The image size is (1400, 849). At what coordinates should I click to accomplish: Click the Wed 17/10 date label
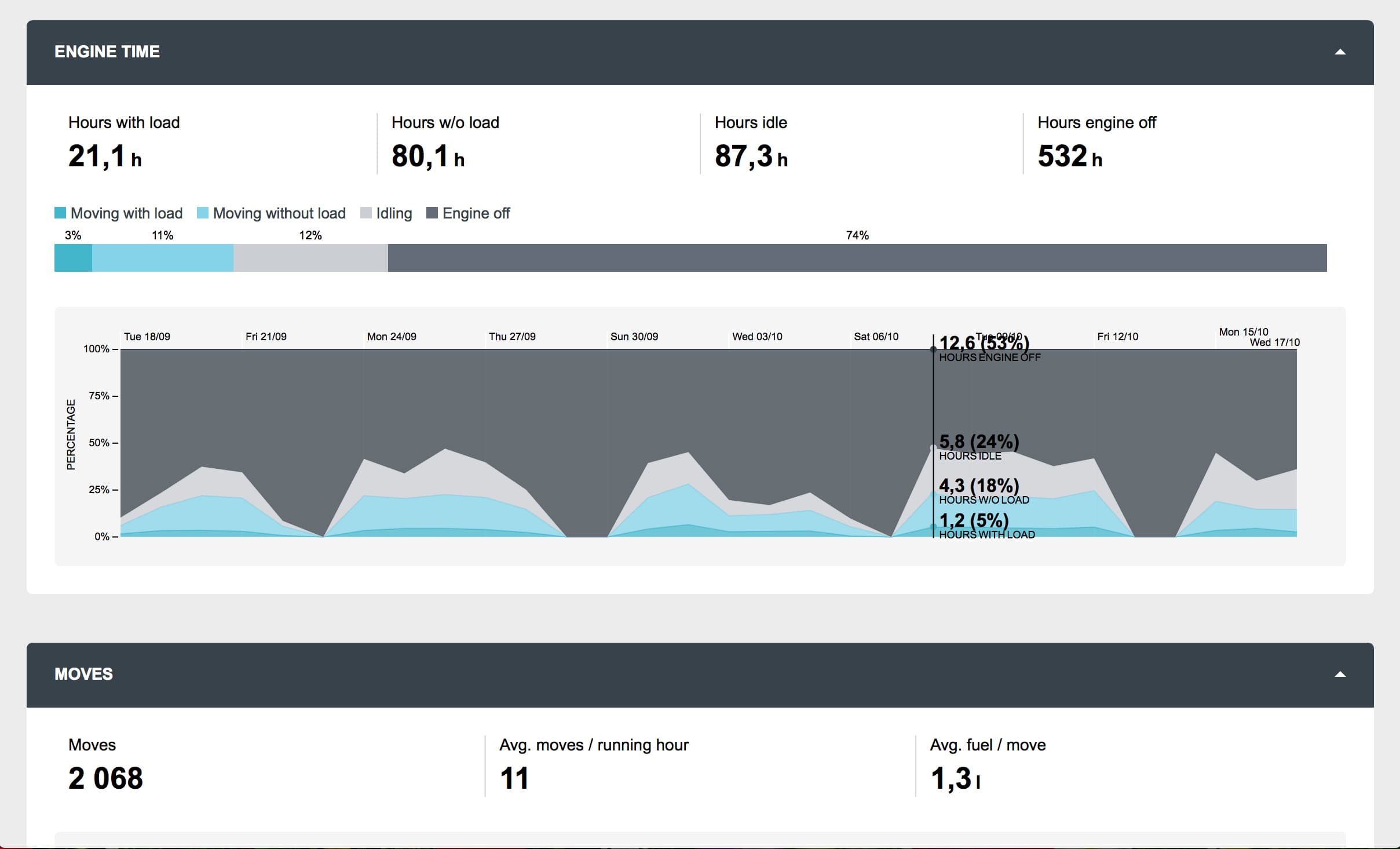click(x=1274, y=342)
